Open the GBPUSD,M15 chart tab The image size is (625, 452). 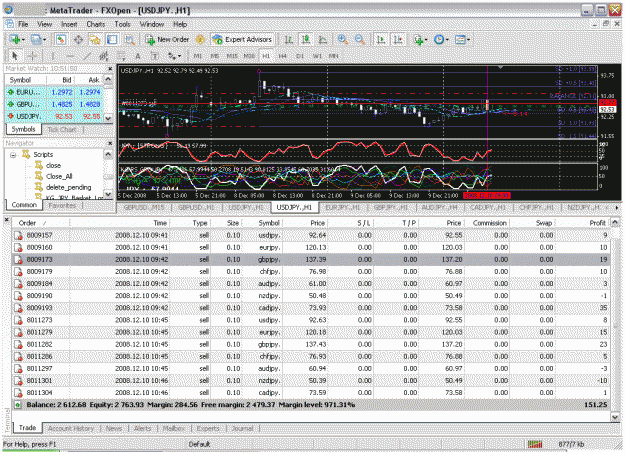tap(143, 207)
